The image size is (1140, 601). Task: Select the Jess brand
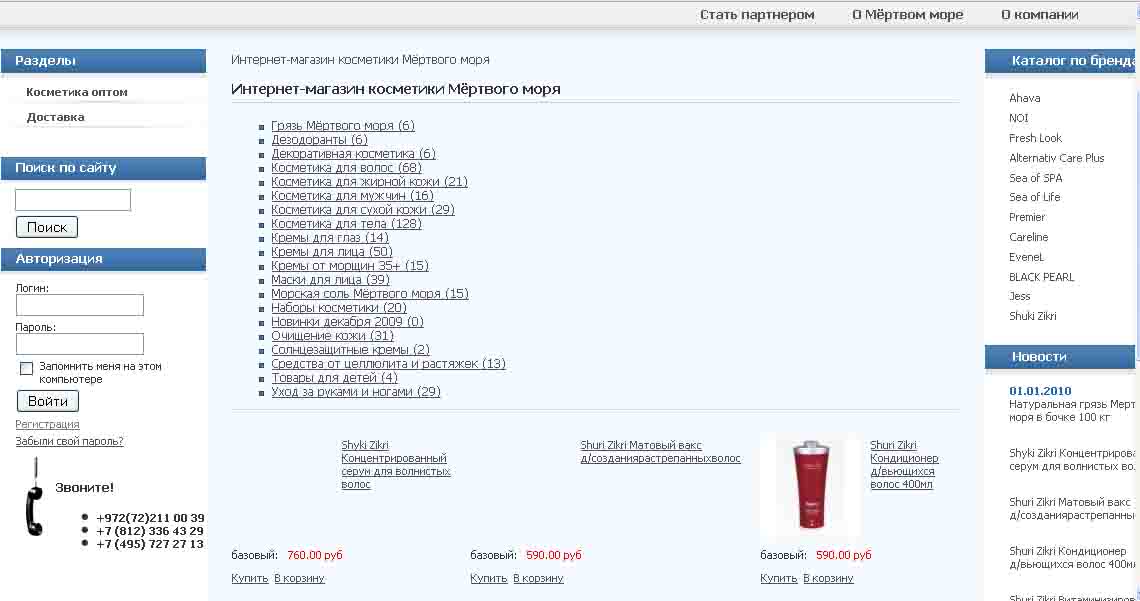(1019, 297)
